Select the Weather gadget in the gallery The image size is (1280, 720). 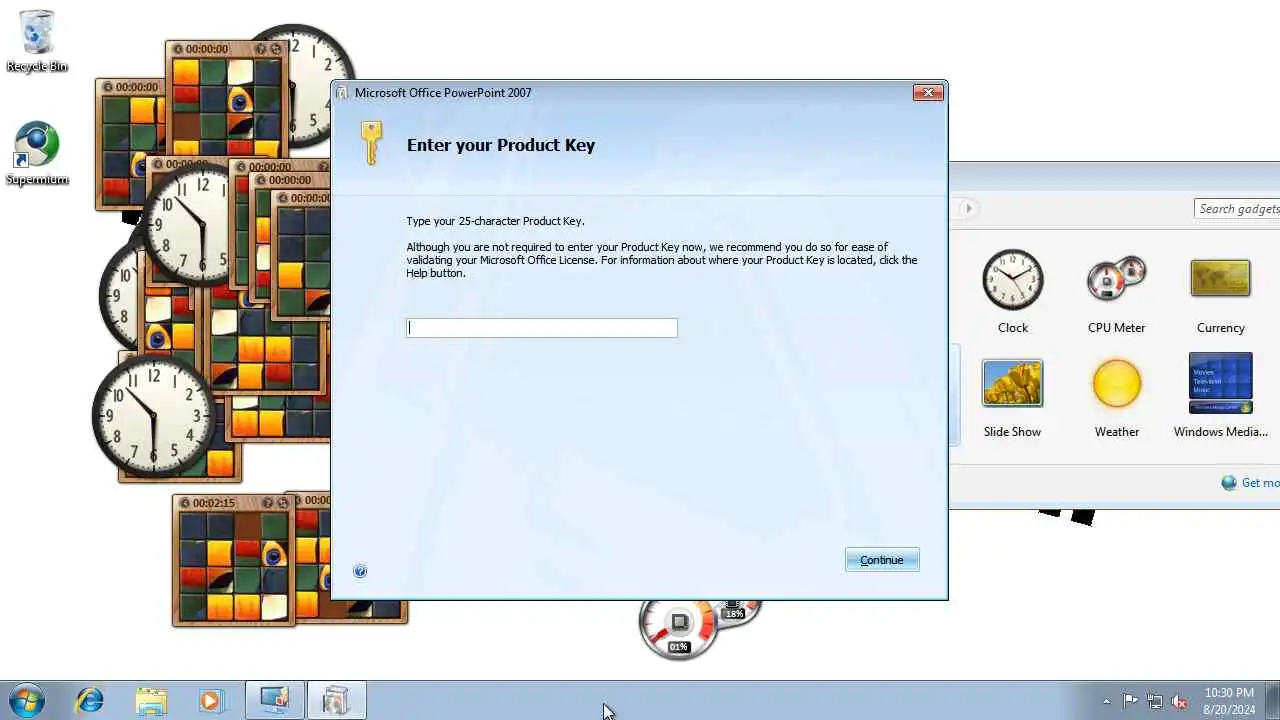(1116, 397)
